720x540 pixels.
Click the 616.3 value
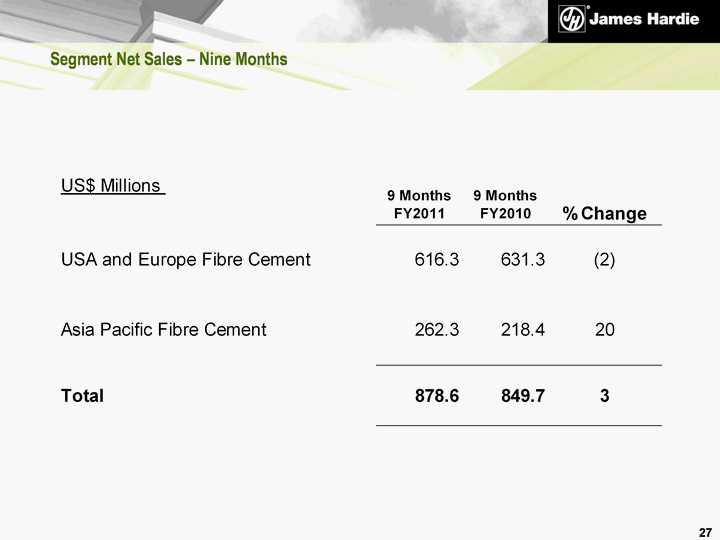tap(437, 260)
